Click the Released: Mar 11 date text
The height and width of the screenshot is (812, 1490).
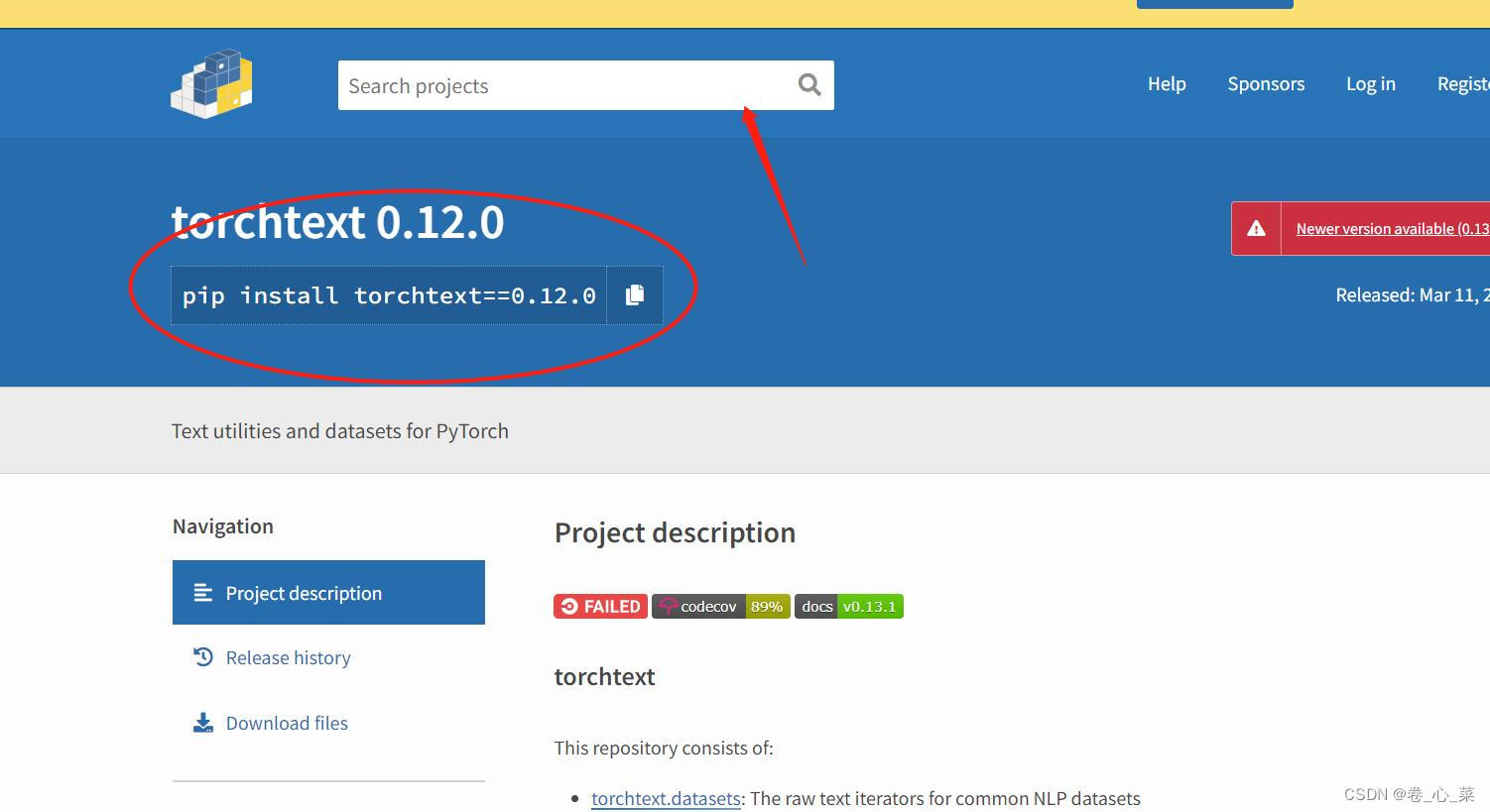coord(1413,295)
